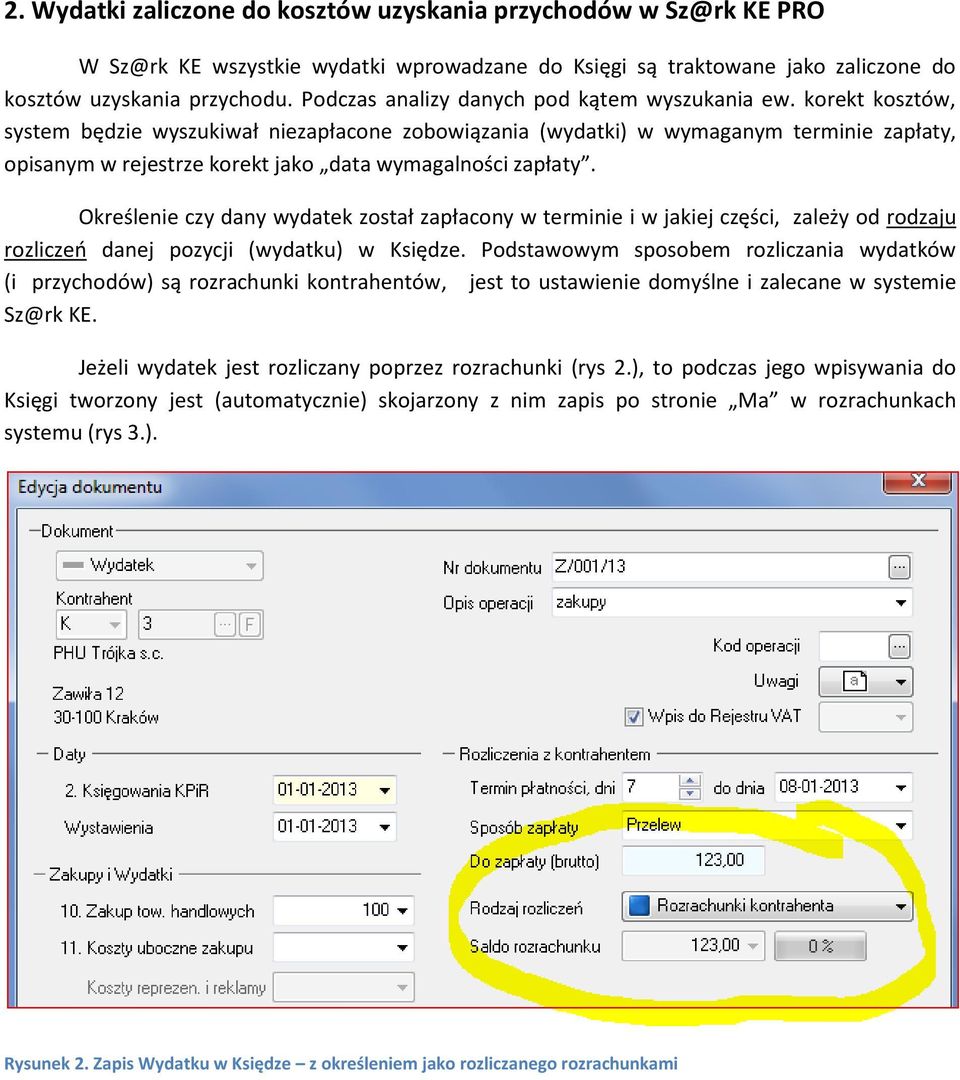Screen dimensions: 960x1080
Task: Open the Sposób zapłaty dropdown showing Przelew
Action: point(767,824)
